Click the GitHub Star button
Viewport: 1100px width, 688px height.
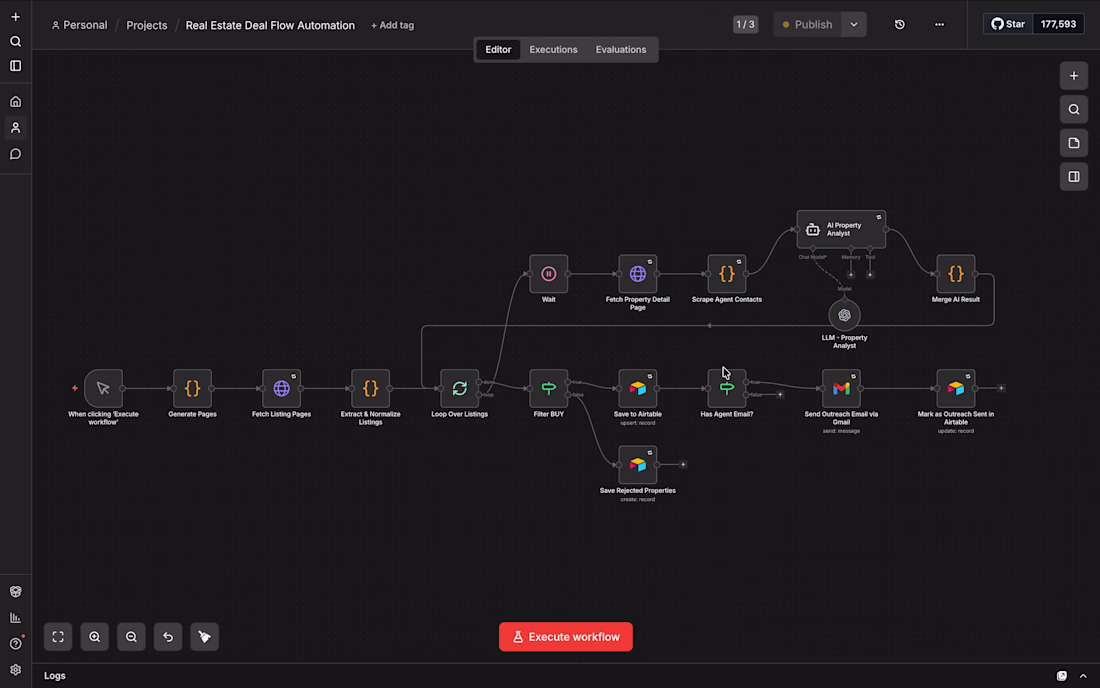point(1008,24)
